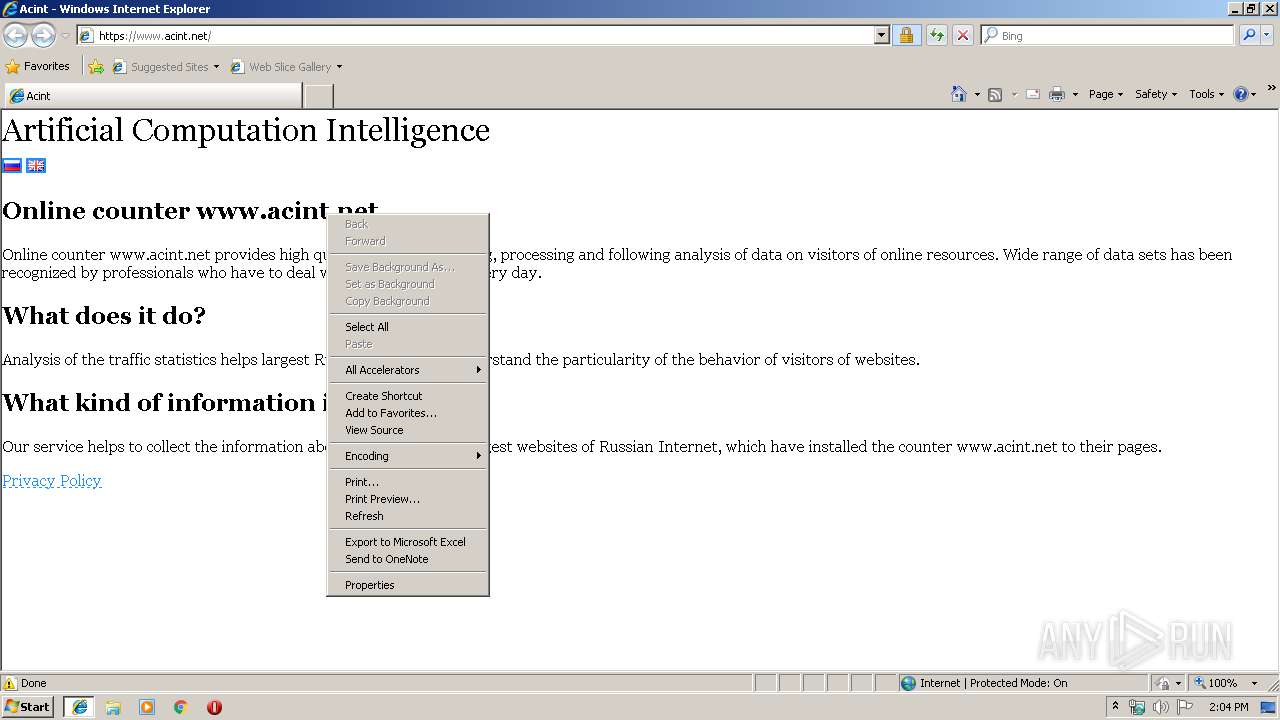Choose Refresh in context menu

[x=408, y=516]
